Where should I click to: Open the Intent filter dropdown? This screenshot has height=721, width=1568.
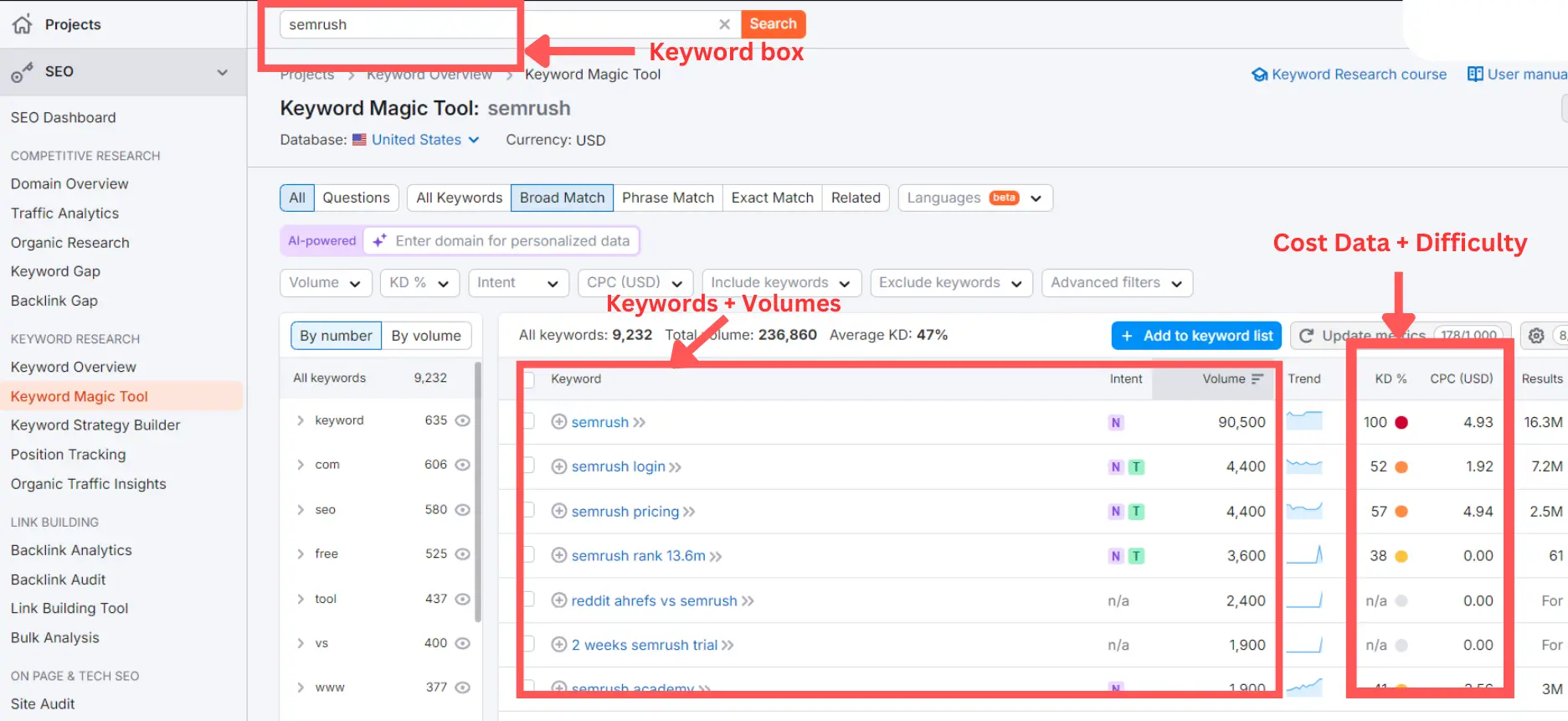[518, 283]
